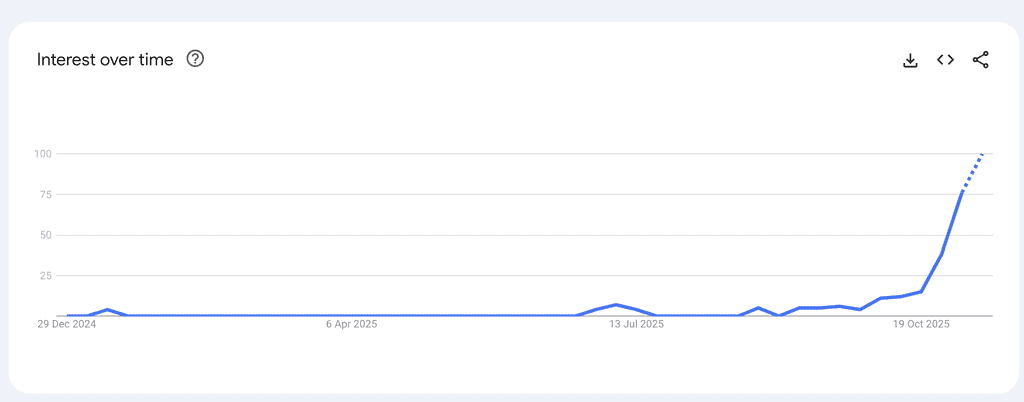Open the embed code icon

945,60
